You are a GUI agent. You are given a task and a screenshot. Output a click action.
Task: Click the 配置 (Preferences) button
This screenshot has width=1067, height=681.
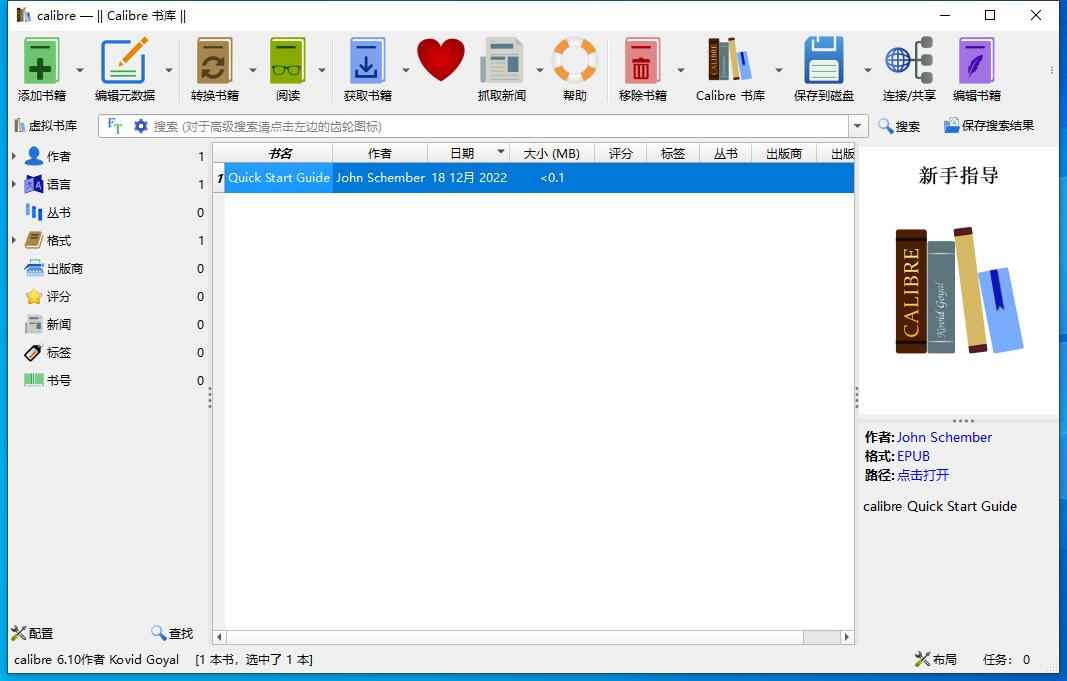(x=32, y=632)
